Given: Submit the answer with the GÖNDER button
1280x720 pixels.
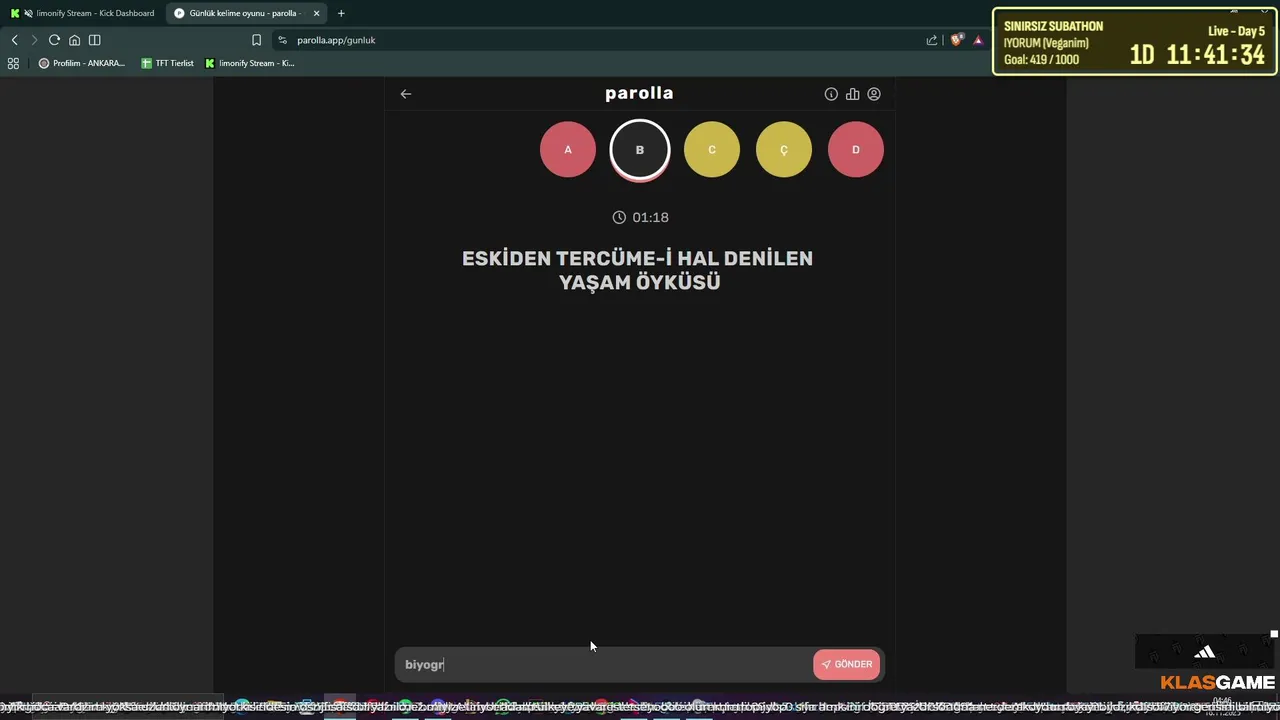Looking at the screenshot, I should pyautogui.click(x=847, y=664).
